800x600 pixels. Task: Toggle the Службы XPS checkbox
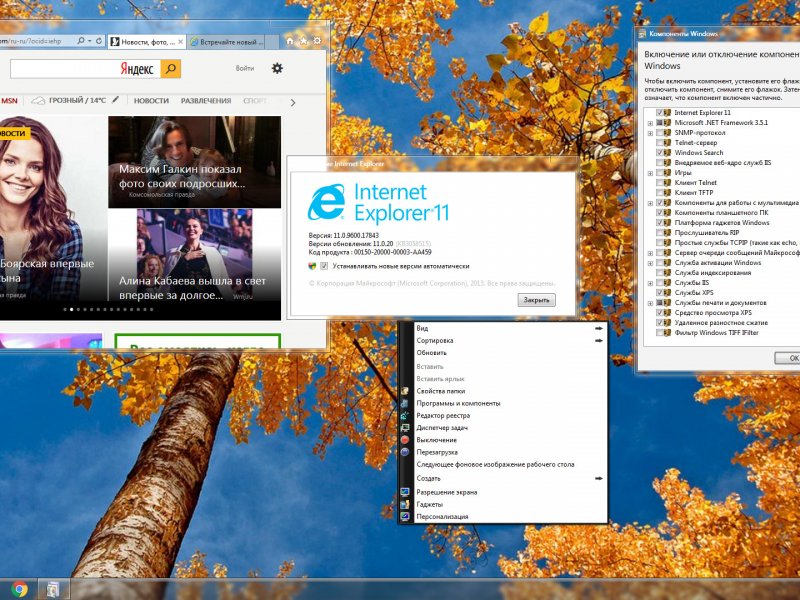click(x=660, y=292)
